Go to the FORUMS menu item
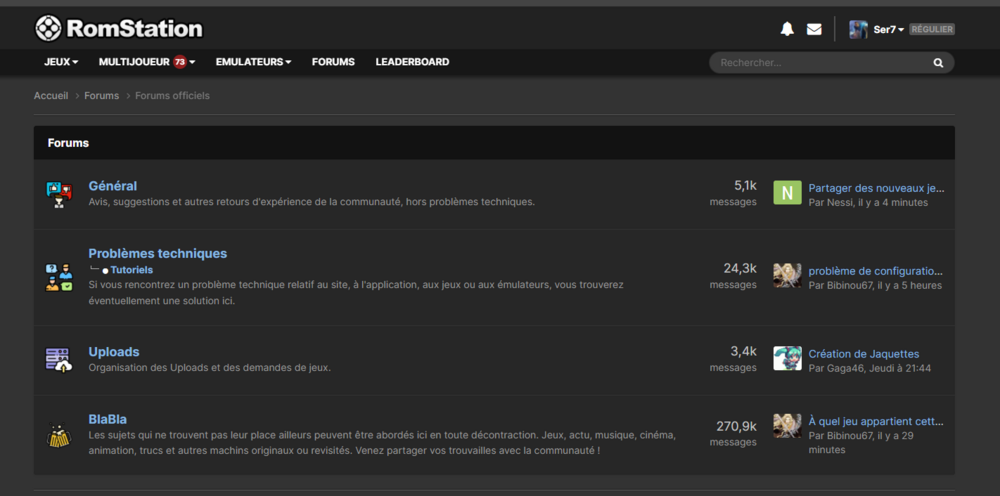1000x496 pixels. click(x=333, y=62)
